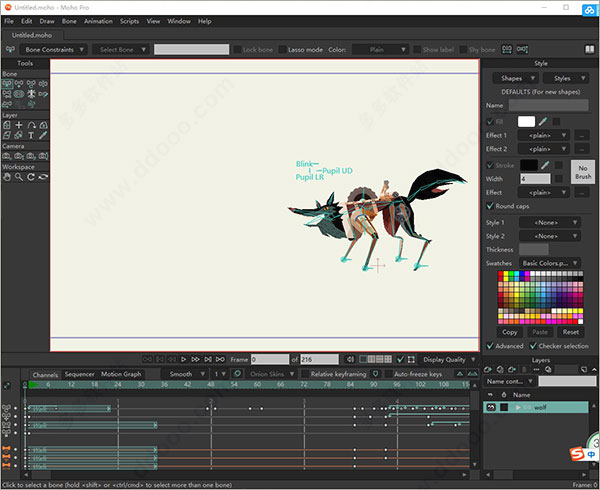This screenshot has height=490, width=600.
Task: Click the Reset button in Style panel
Action: coord(571,332)
